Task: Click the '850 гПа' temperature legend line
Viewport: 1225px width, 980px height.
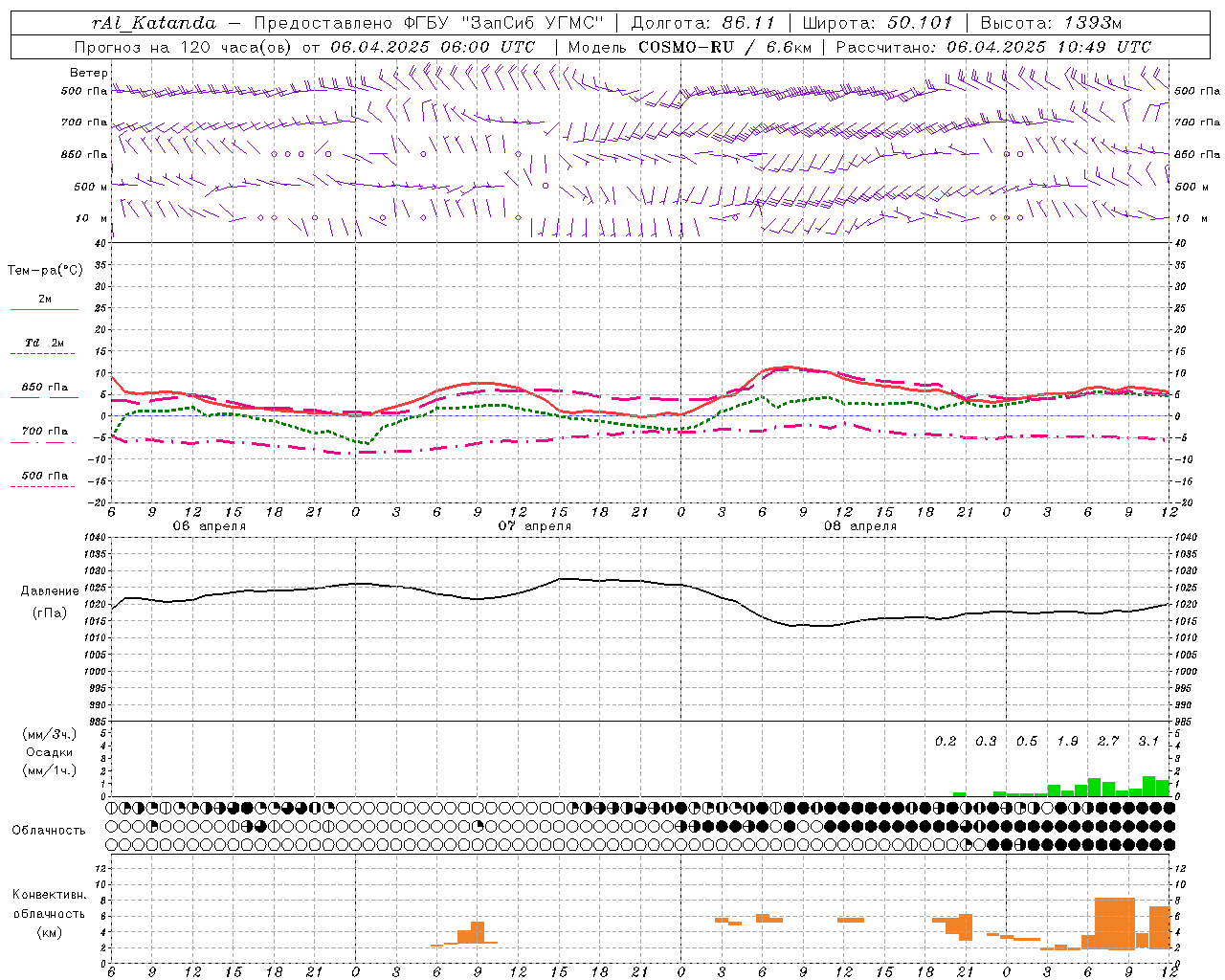Action: (42, 397)
